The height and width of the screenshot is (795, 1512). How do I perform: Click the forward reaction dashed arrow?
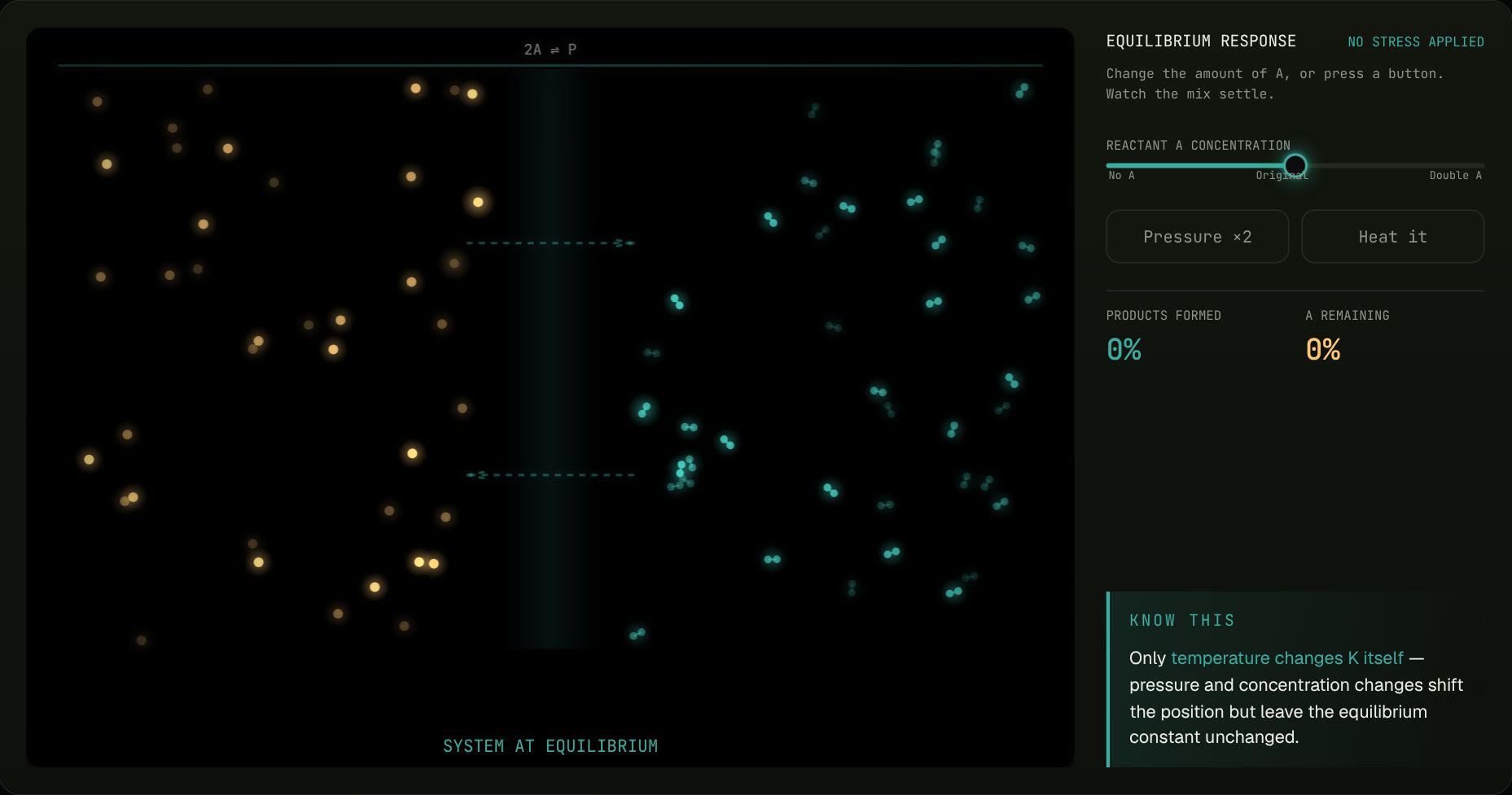point(550,242)
